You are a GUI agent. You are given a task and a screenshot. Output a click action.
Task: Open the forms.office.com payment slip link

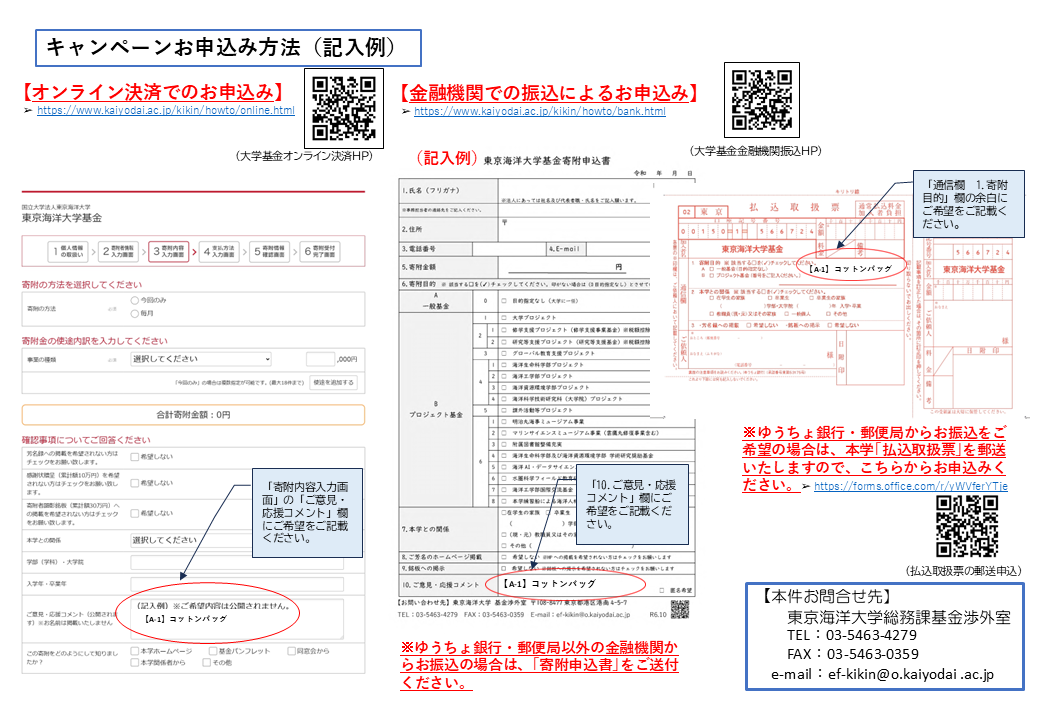point(911,486)
